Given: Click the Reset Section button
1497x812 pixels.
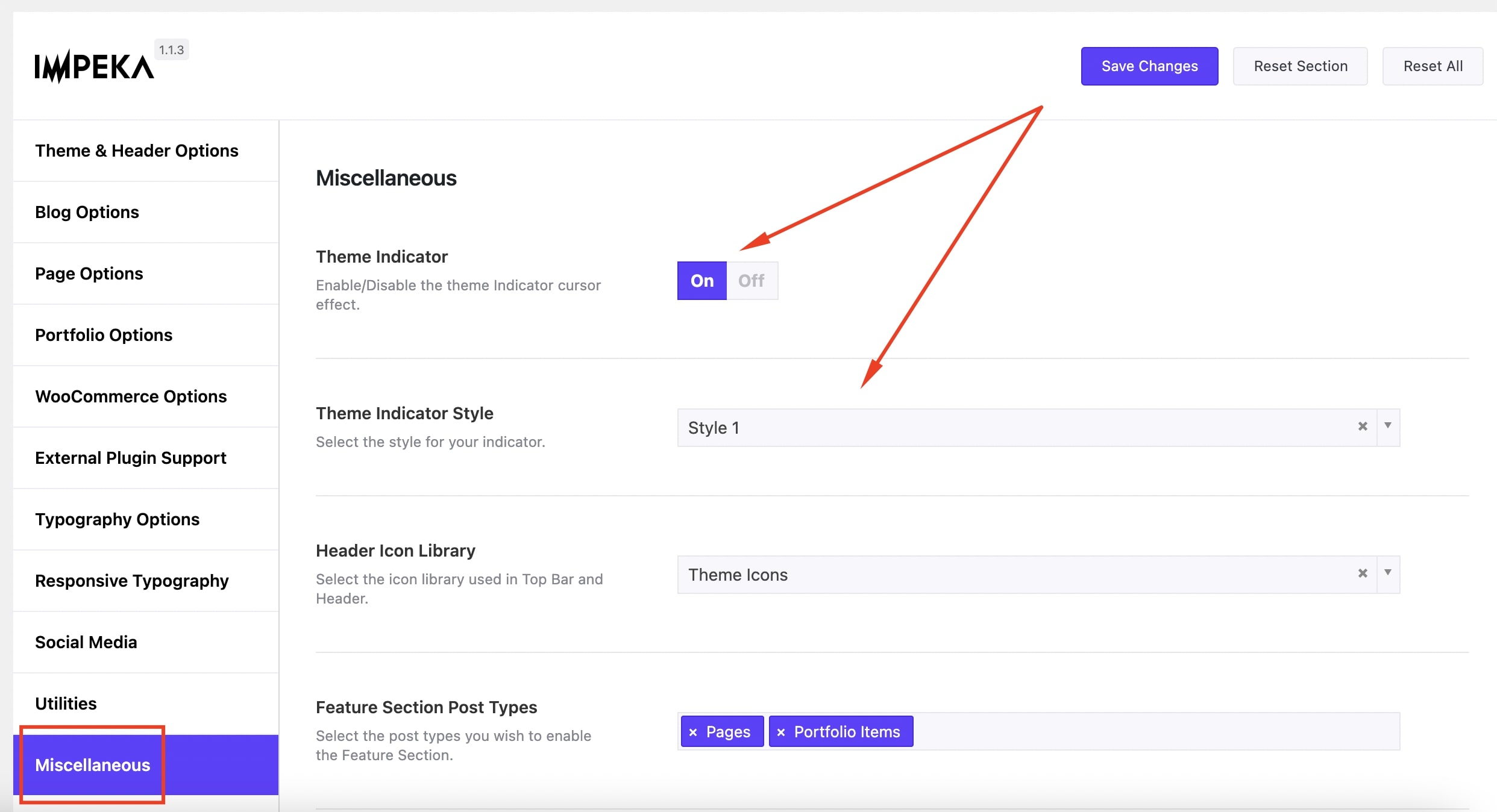Looking at the screenshot, I should 1300,66.
